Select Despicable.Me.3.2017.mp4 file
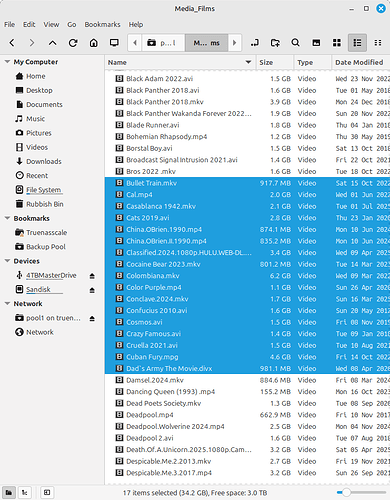 pos(247,472)
